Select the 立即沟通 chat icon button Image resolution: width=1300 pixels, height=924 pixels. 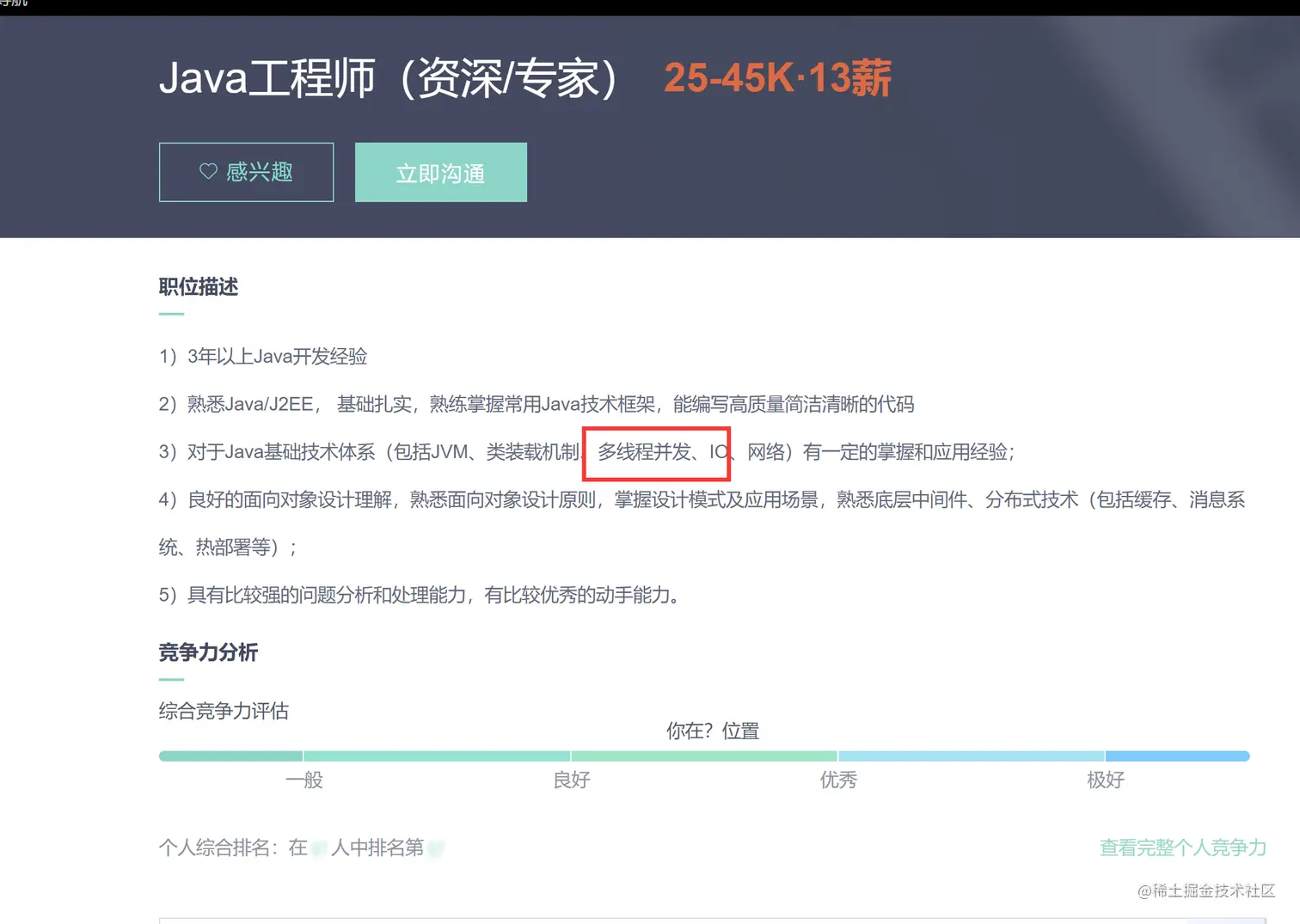(441, 172)
